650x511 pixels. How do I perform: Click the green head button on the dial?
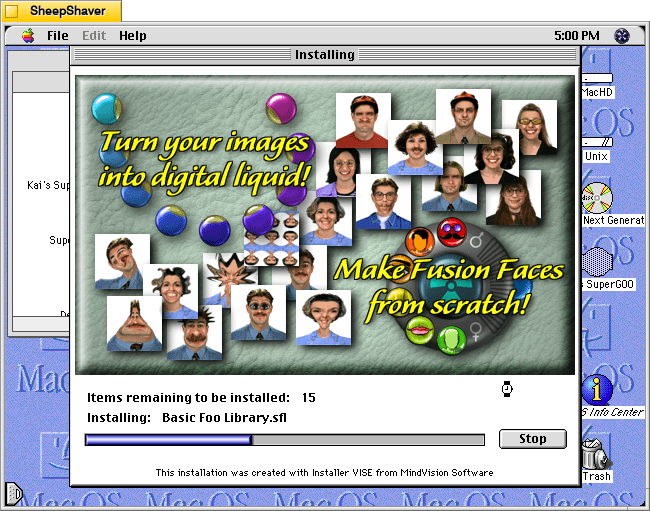[451, 339]
